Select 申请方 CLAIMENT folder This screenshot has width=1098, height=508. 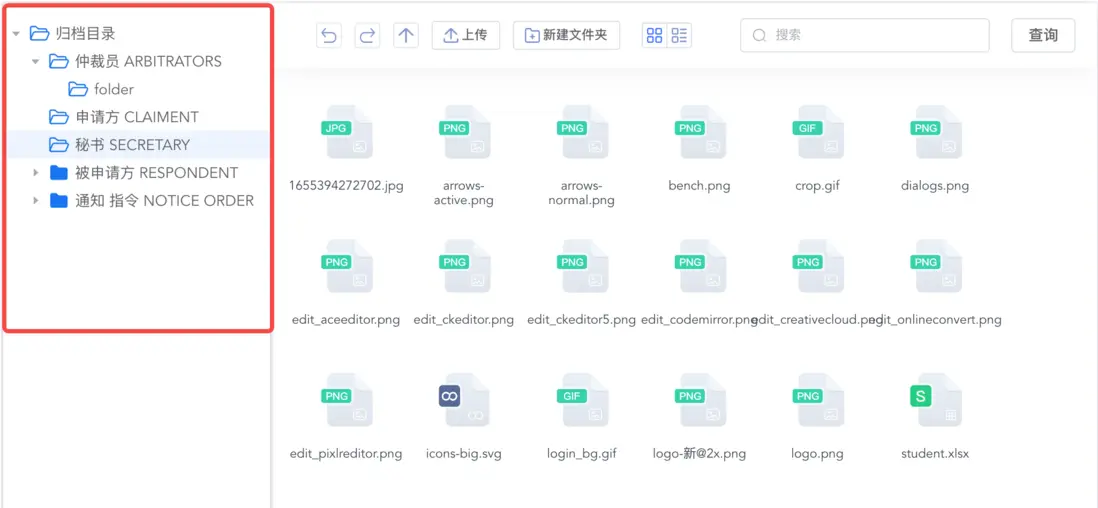137,117
